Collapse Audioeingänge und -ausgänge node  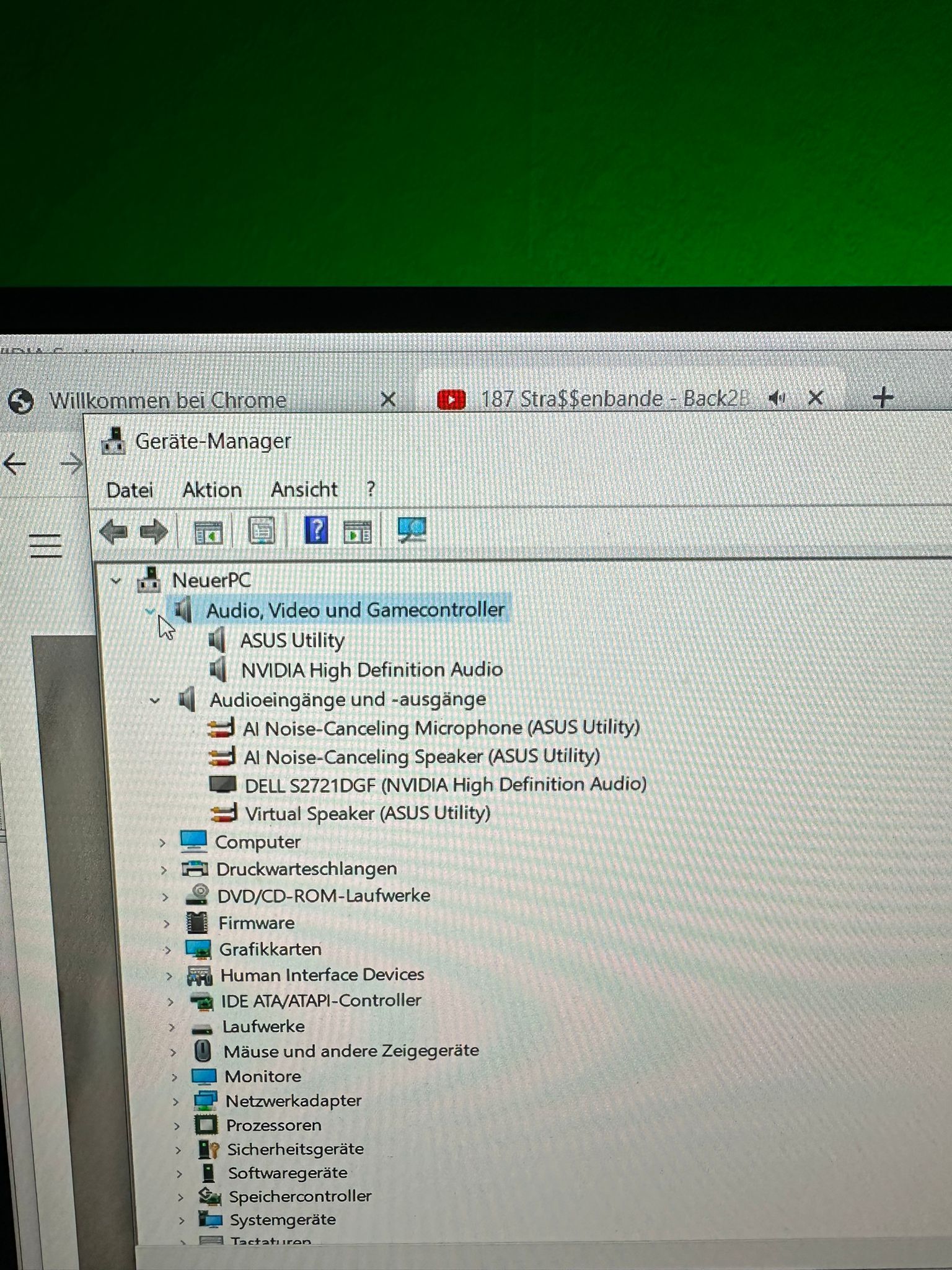(154, 701)
